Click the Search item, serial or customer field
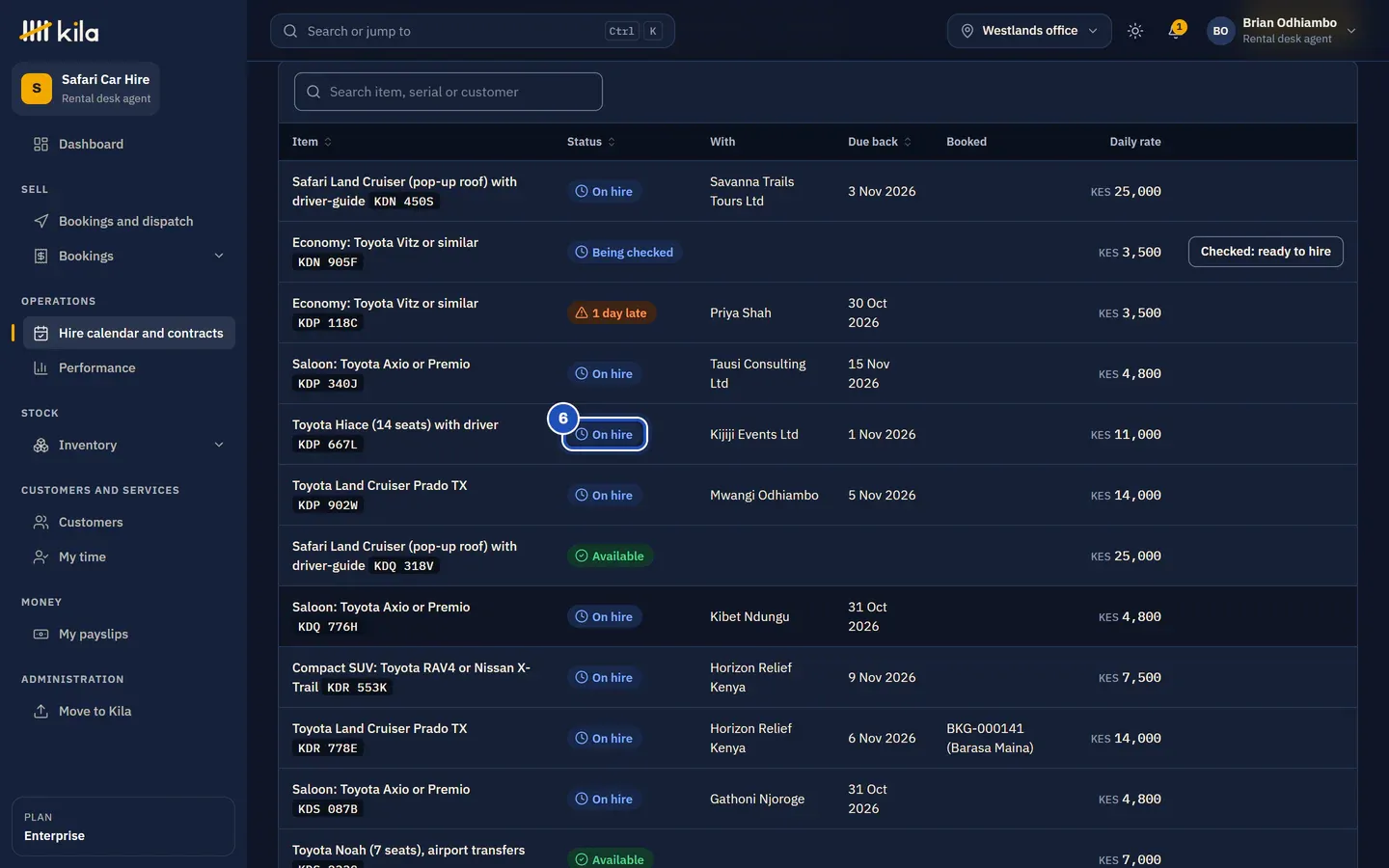Image resolution: width=1389 pixels, height=868 pixels. pos(449,92)
